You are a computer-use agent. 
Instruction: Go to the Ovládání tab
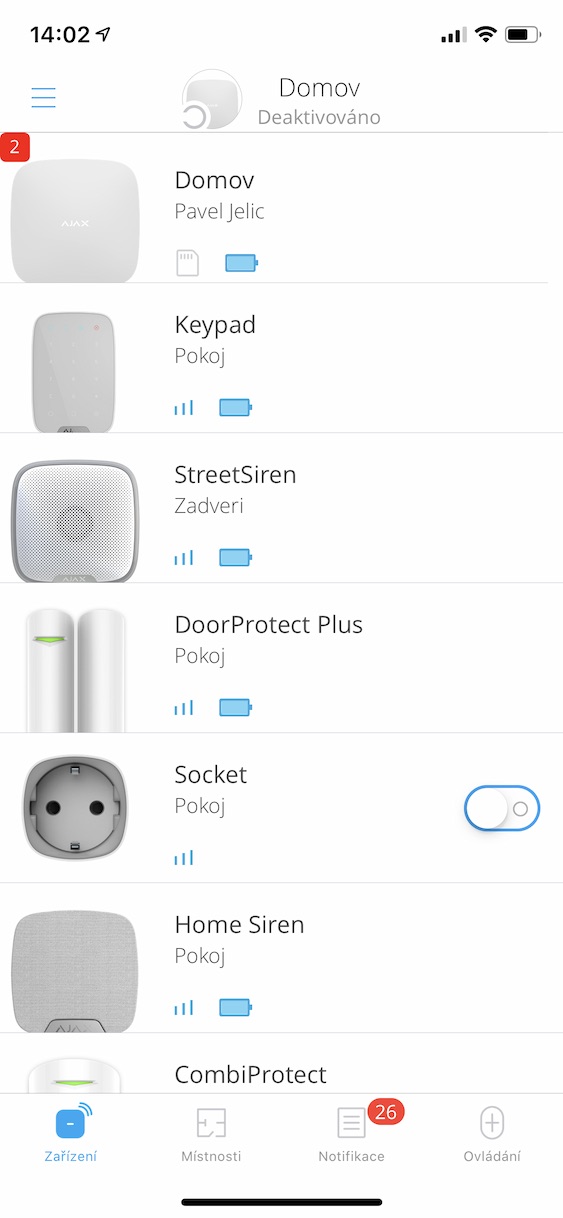click(492, 1135)
